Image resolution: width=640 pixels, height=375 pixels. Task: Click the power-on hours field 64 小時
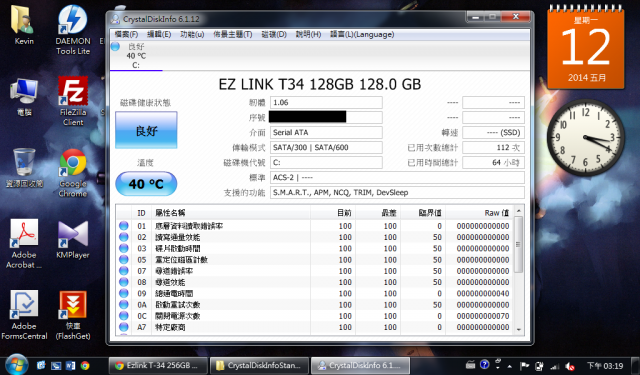click(493, 162)
